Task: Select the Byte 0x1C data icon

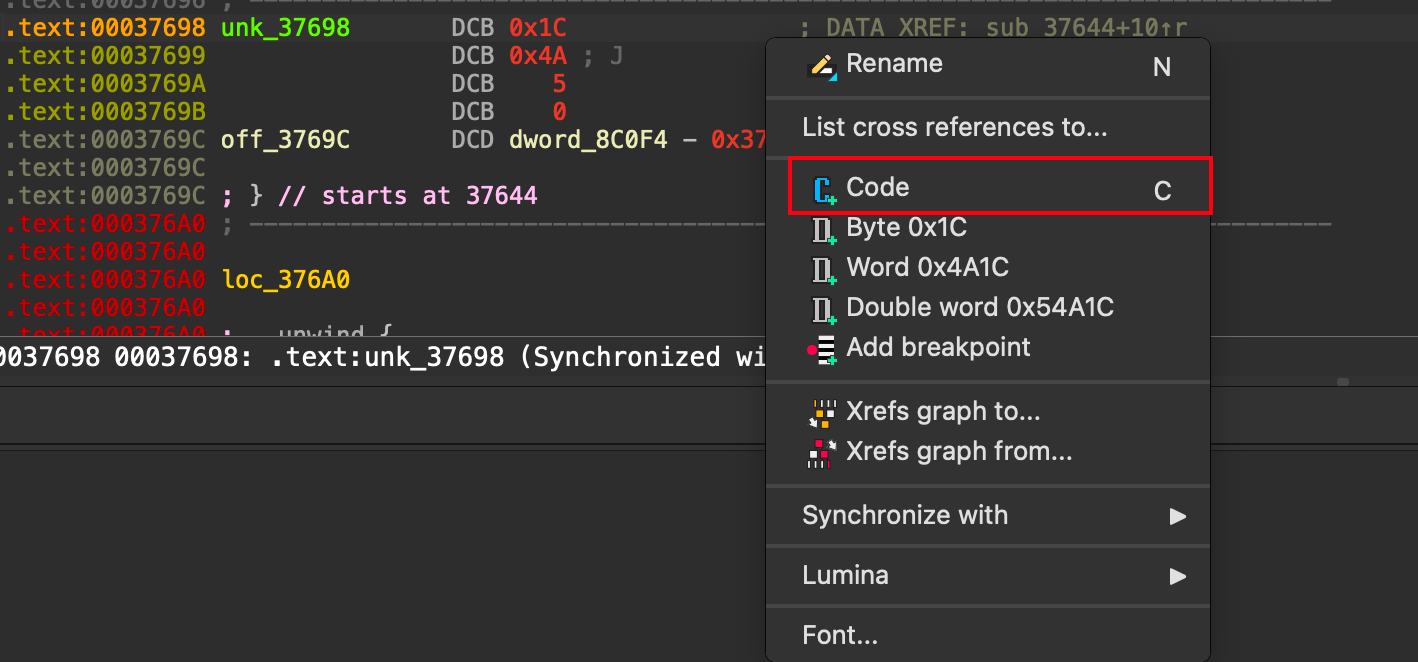Action: (825, 229)
